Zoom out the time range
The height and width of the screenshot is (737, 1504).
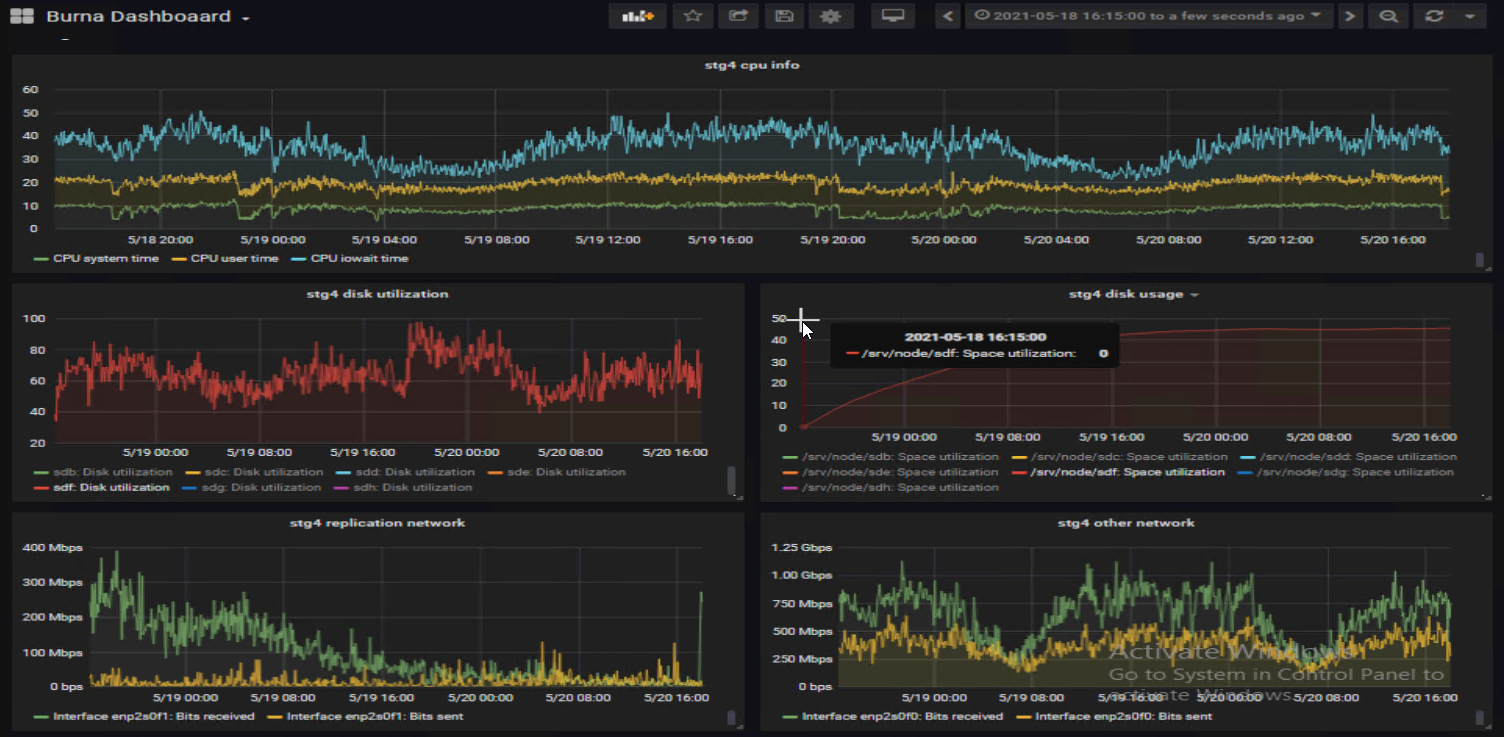(x=1388, y=16)
